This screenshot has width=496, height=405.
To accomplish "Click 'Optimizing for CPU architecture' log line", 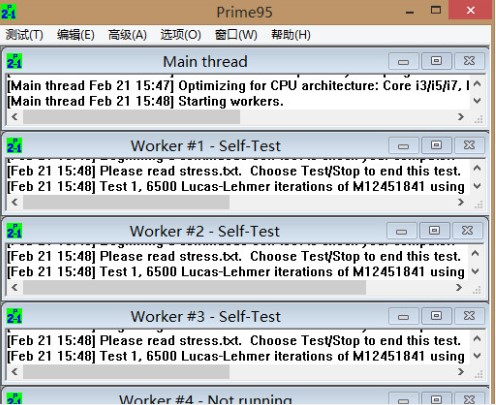I will pyautogui.click(x=238, y=85).
